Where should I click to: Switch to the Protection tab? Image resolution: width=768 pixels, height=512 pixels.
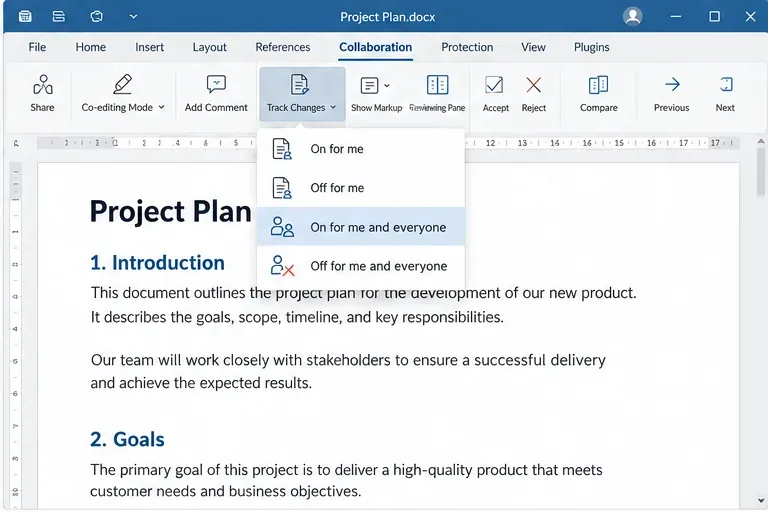click(x=467, y=47)
